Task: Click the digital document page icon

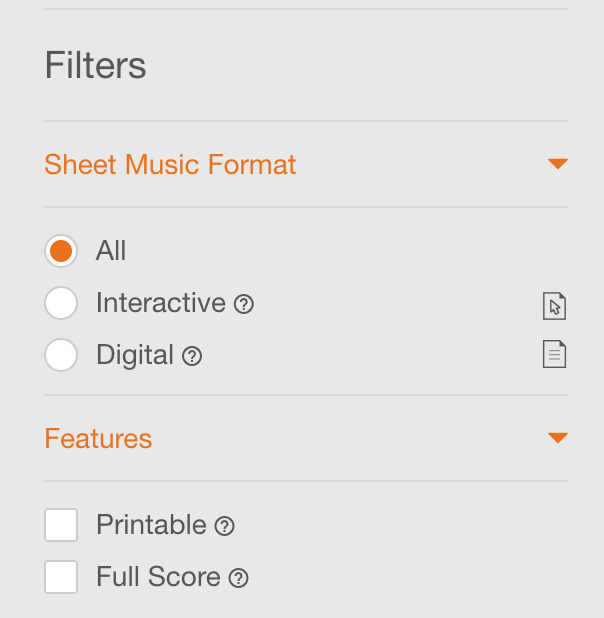Action: click(554, 354)
